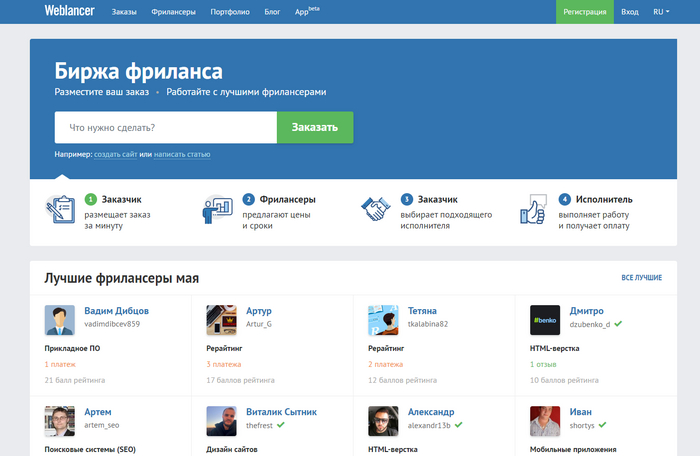Click the username tkalabina82
Viewport: 700px width, 456px height.
click(428, 324)
